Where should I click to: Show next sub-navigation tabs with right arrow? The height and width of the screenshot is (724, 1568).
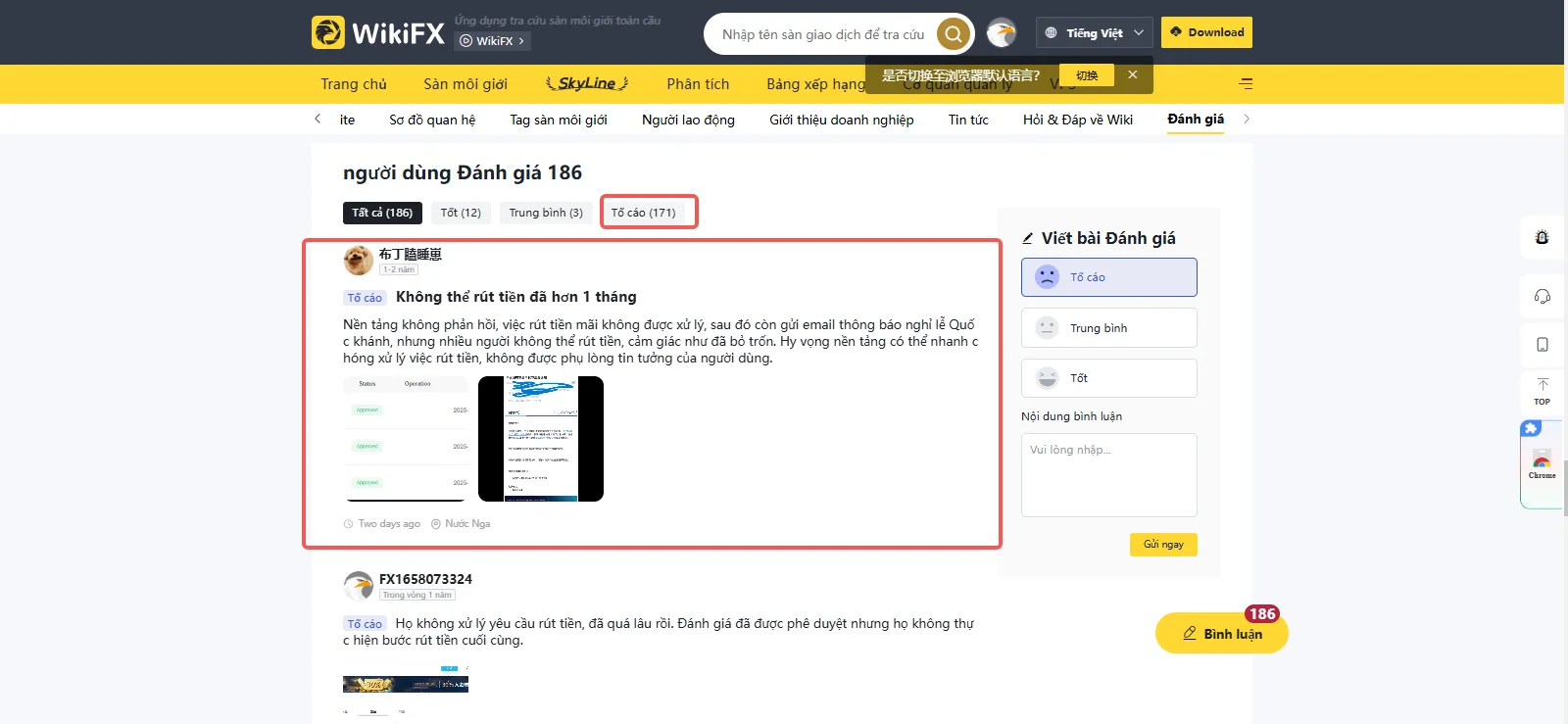(1247, 119)
